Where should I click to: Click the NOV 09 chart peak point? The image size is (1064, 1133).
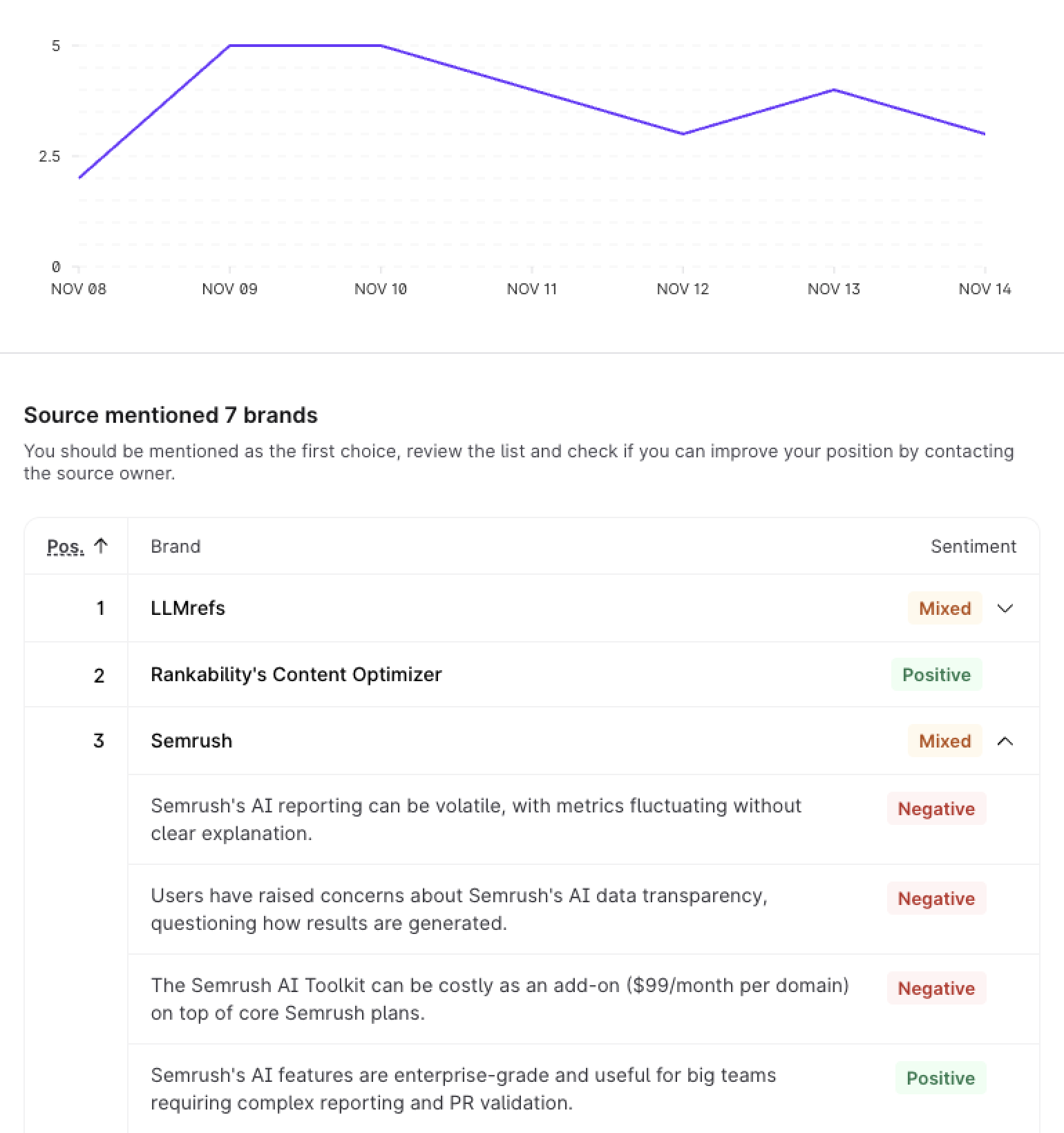[230, 46]
